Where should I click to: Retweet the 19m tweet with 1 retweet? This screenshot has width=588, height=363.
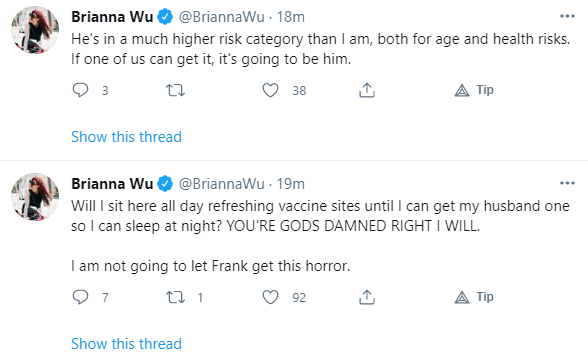click(175, 297)
